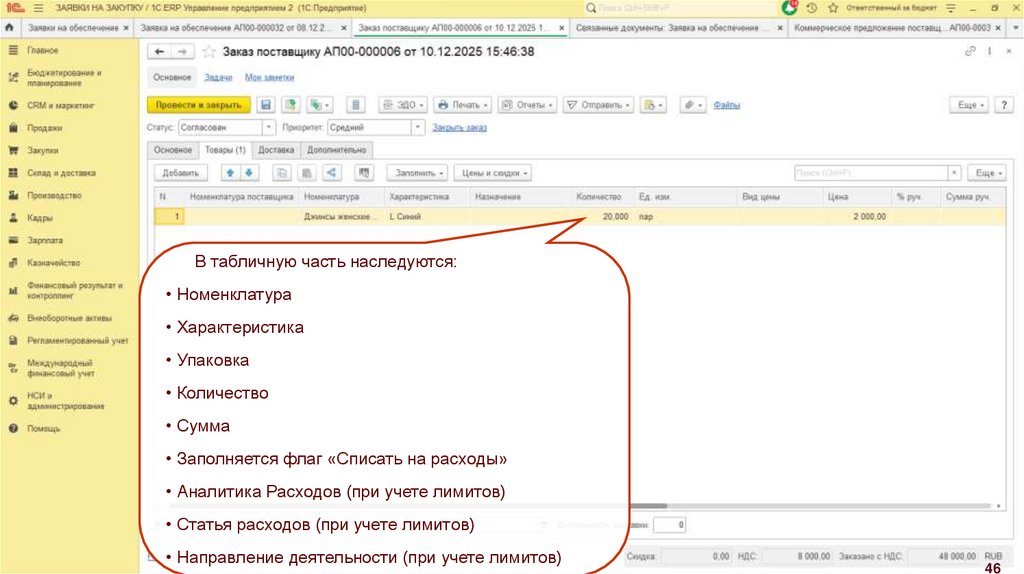Open the Приоритет dropdown list

pos(418,128)
